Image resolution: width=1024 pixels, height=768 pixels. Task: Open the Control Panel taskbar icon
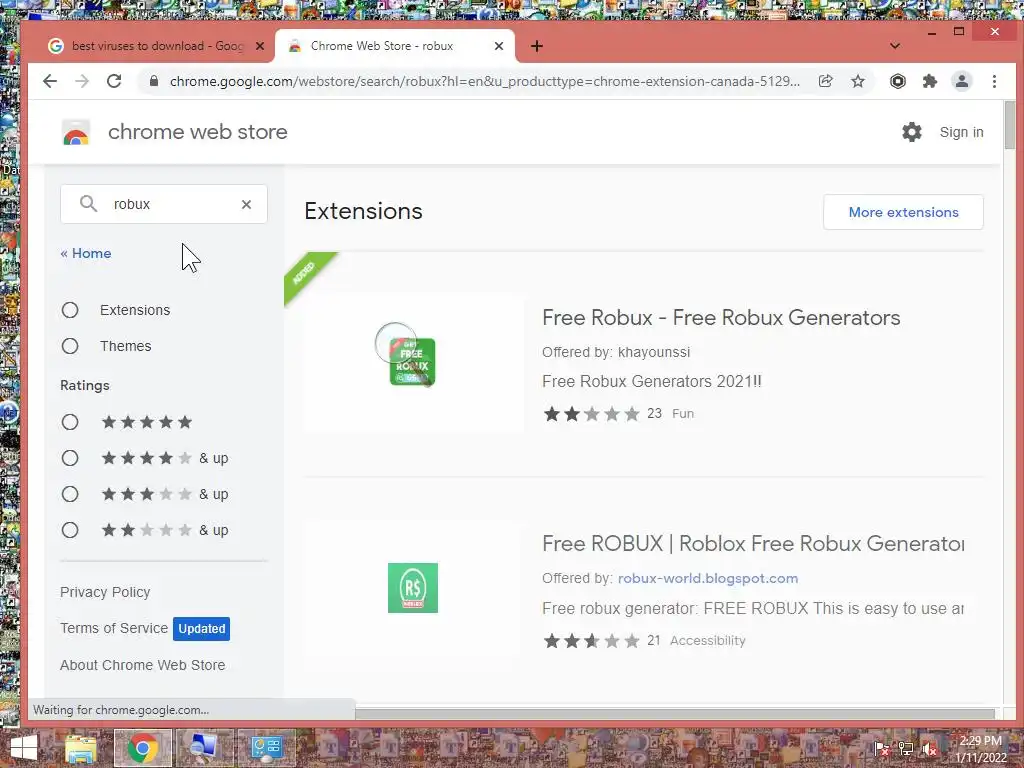[x=266, y=748]
